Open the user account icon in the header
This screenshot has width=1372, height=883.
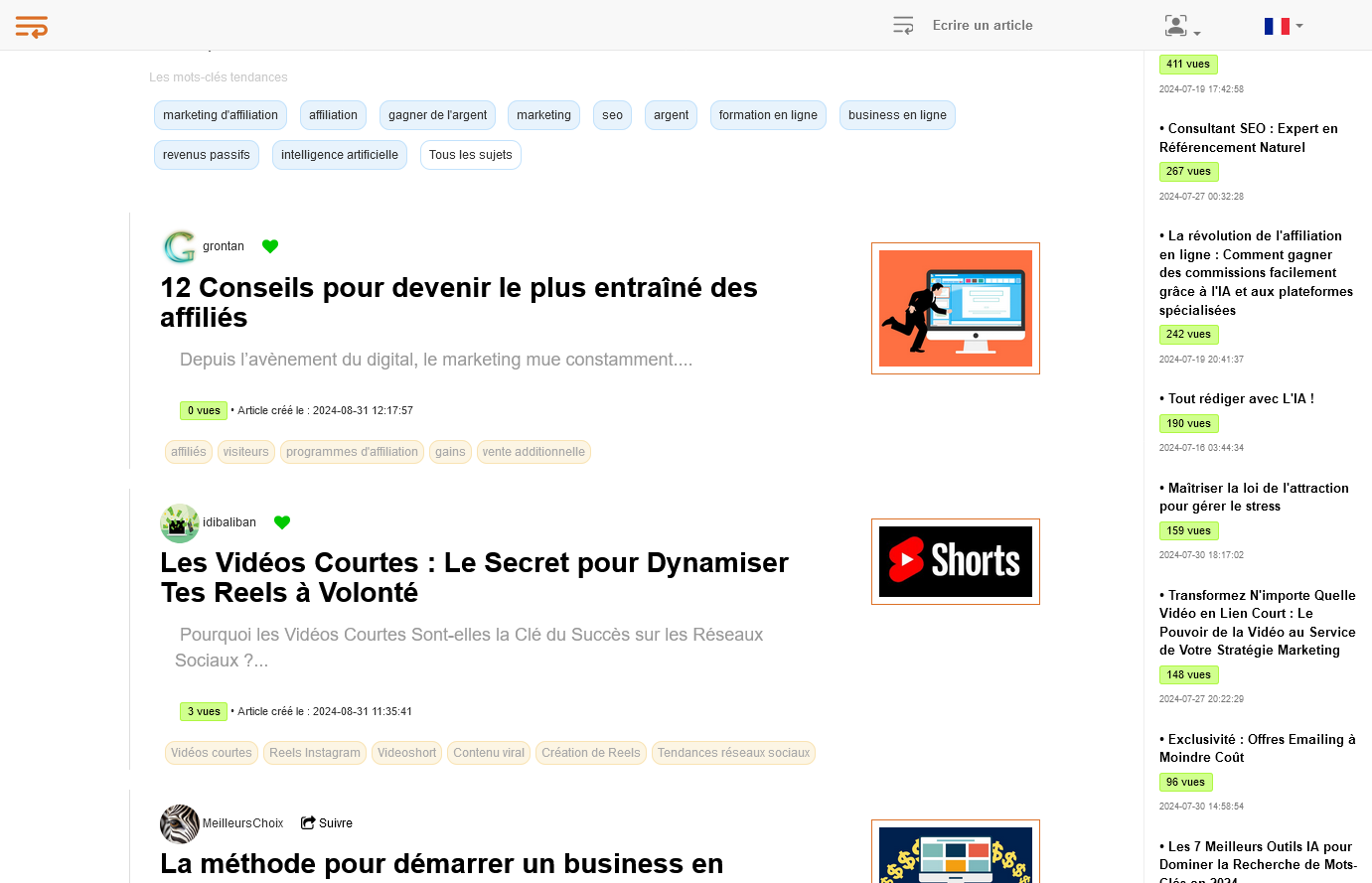coord(1175,25)
